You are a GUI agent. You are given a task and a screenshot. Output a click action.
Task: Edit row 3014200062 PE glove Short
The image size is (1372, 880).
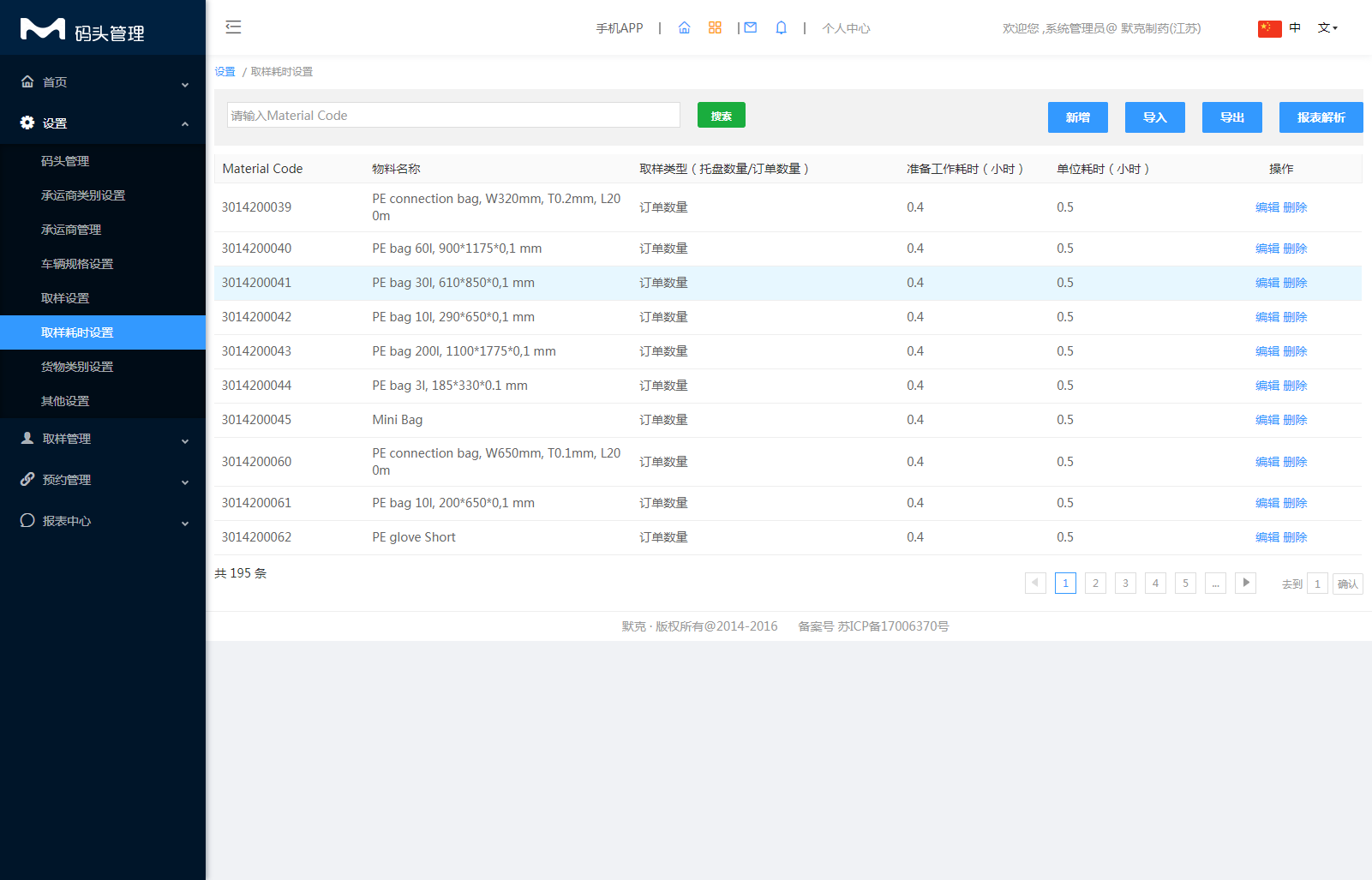click(1267, 537)
